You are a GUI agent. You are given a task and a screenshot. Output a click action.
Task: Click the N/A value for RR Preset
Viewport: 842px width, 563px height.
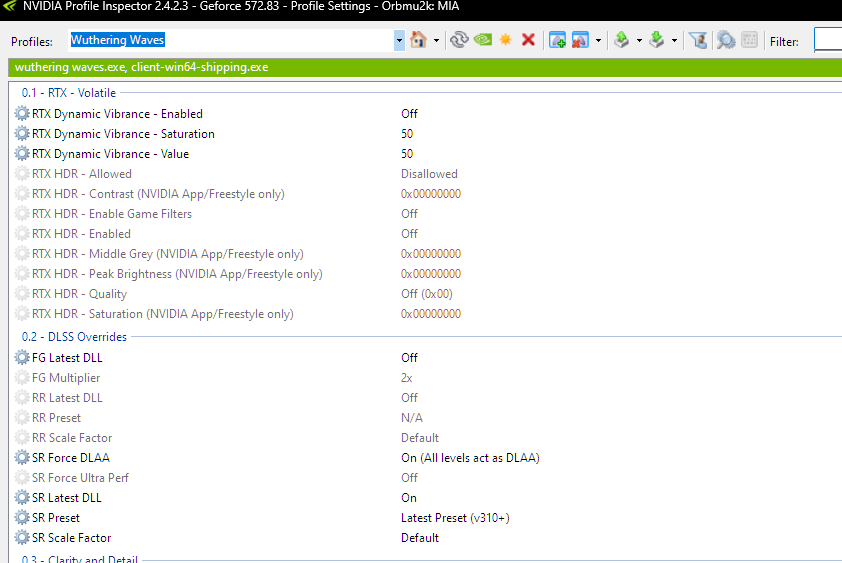point(411,417)
